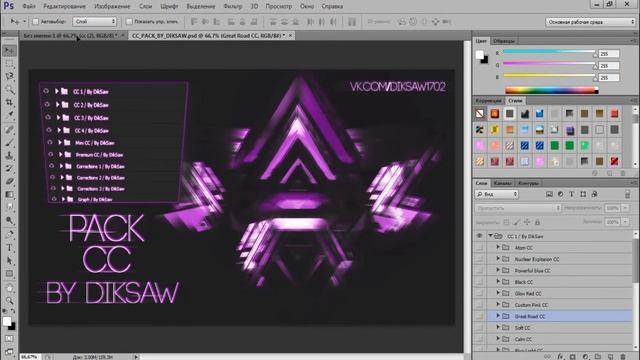Show the Nuclear Explosion CC group
This screenshot has height=360, width=640.
pyautogui.click(x=480, y=259)
